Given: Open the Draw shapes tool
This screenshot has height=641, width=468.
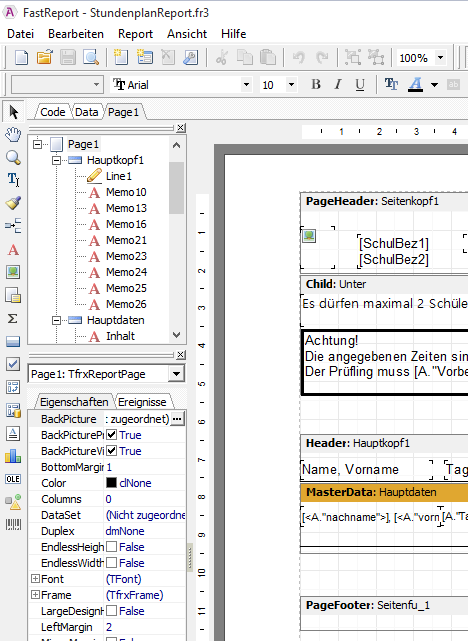Looking at the screenshot, I should click(x=13, y=502).
